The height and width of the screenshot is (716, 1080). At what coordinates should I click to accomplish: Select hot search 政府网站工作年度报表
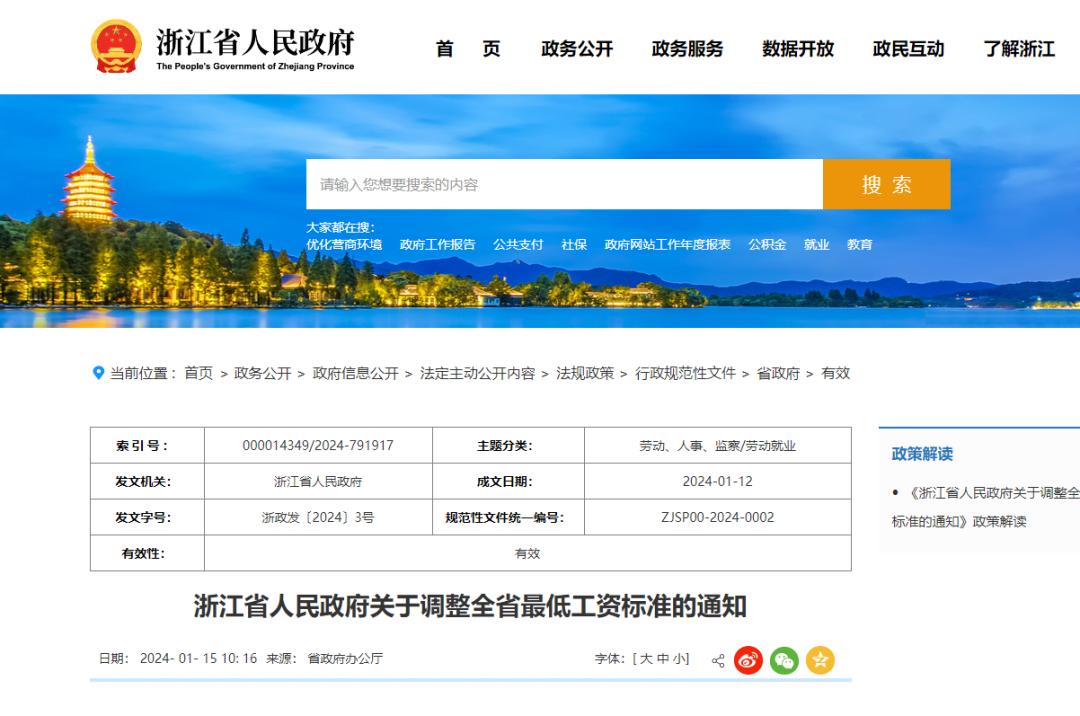(x=667, y=244)
